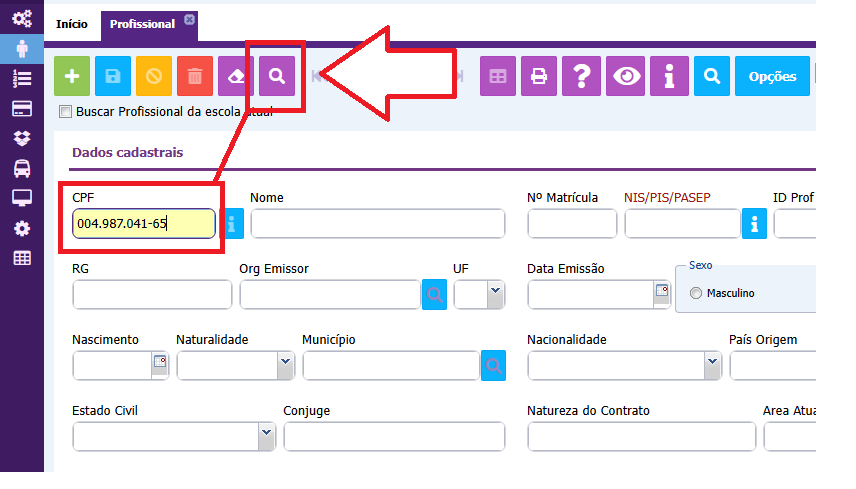Click the eye view icon in toolbar
Viewport: 856px width, 489px height.
pos(627,76)
